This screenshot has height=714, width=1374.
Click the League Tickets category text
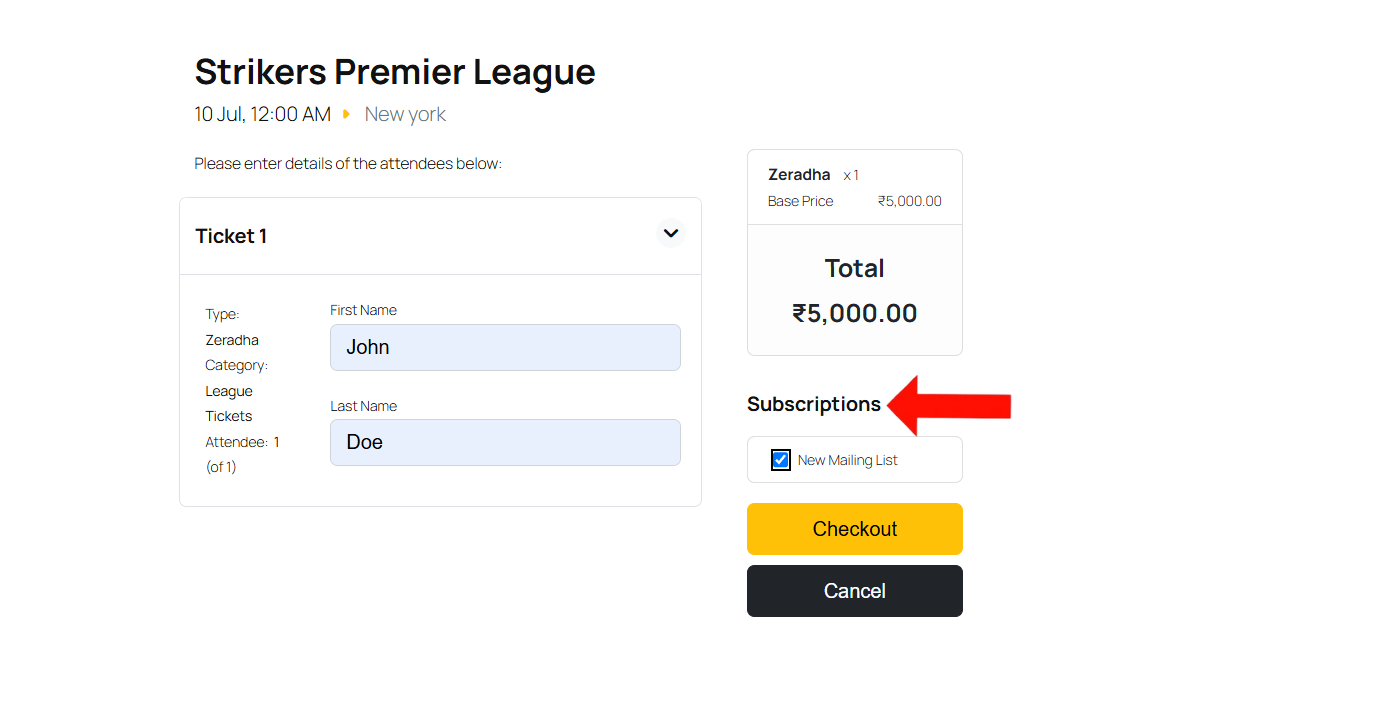point(229,404)
